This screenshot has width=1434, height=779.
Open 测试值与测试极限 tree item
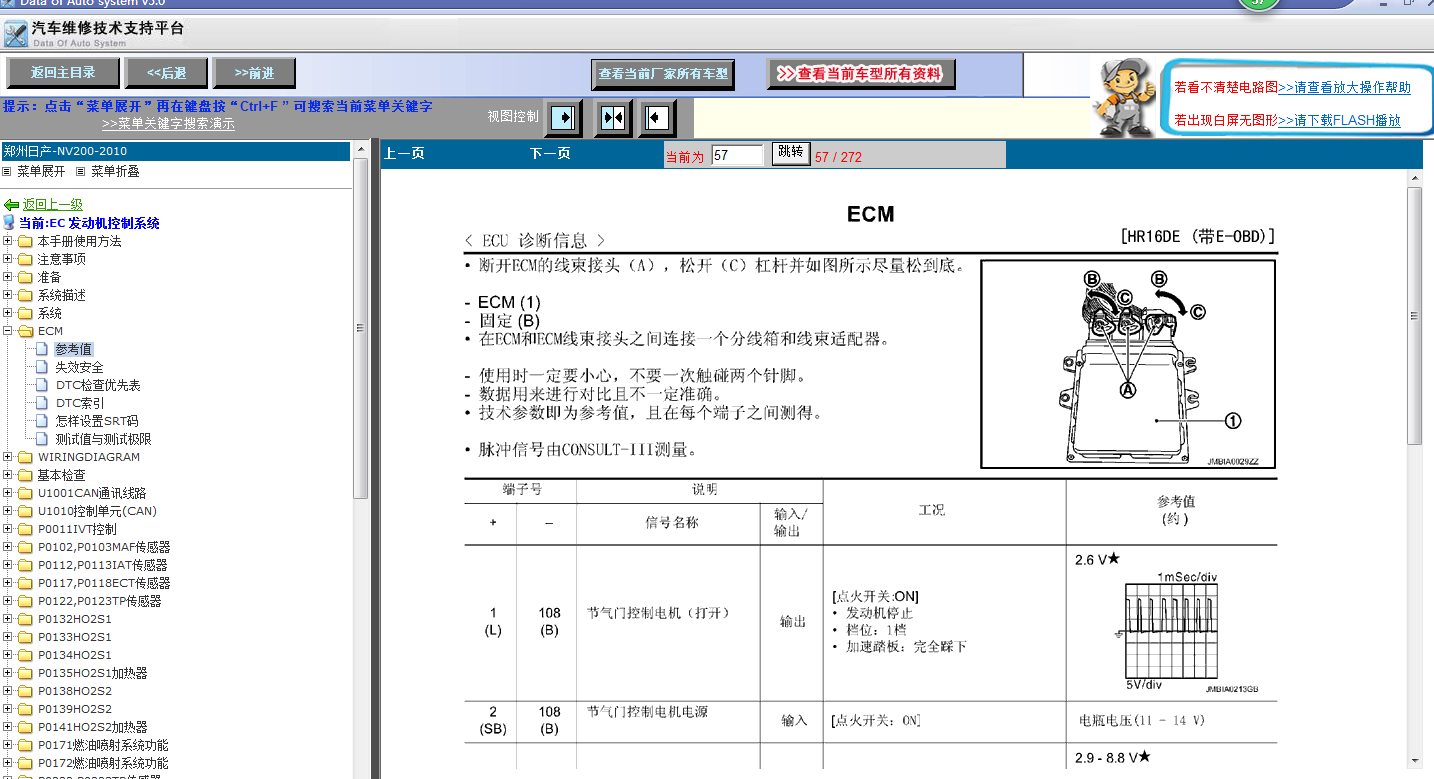coord(104,439)
